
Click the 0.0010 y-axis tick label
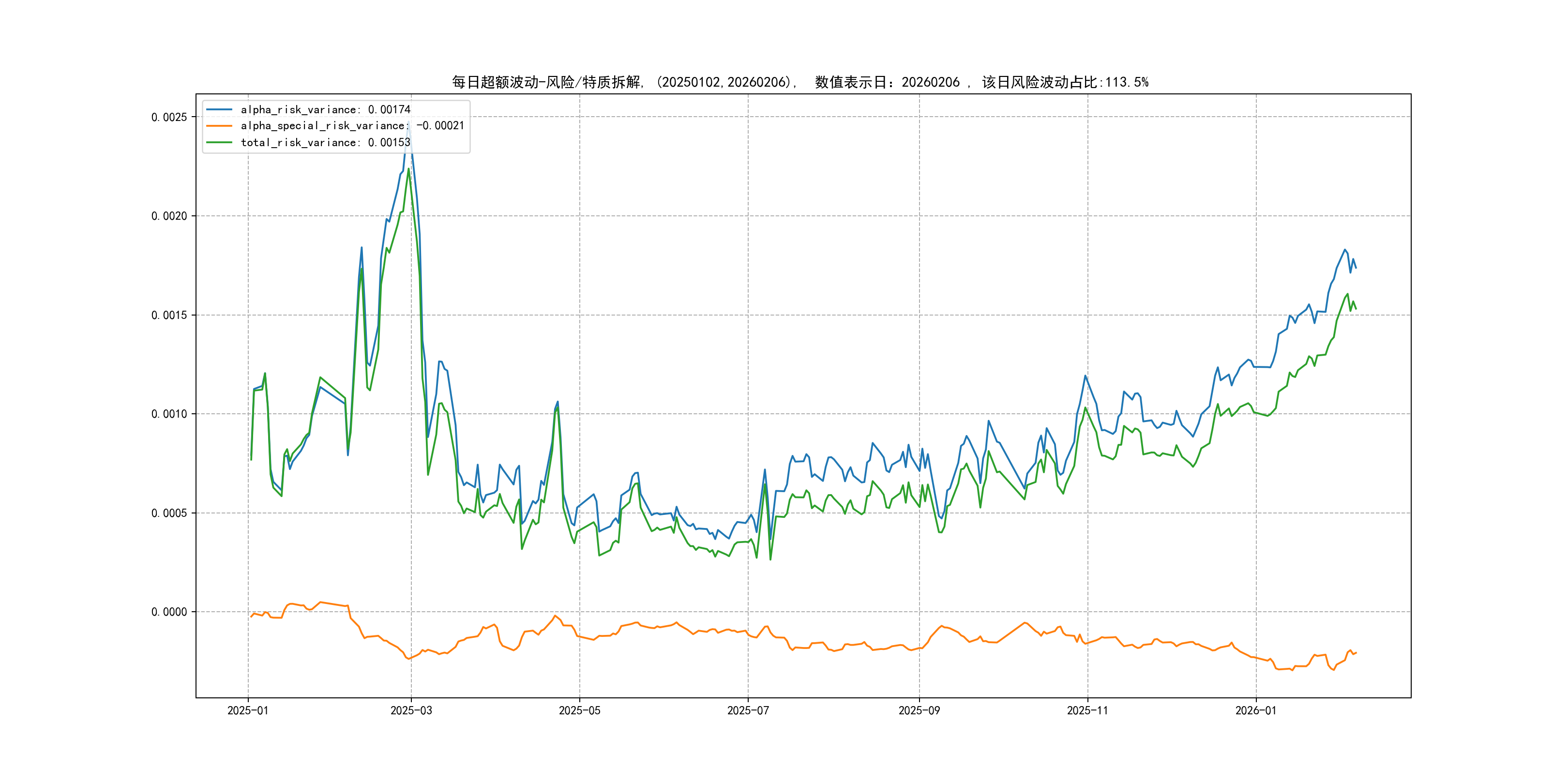tap(169, 414)
